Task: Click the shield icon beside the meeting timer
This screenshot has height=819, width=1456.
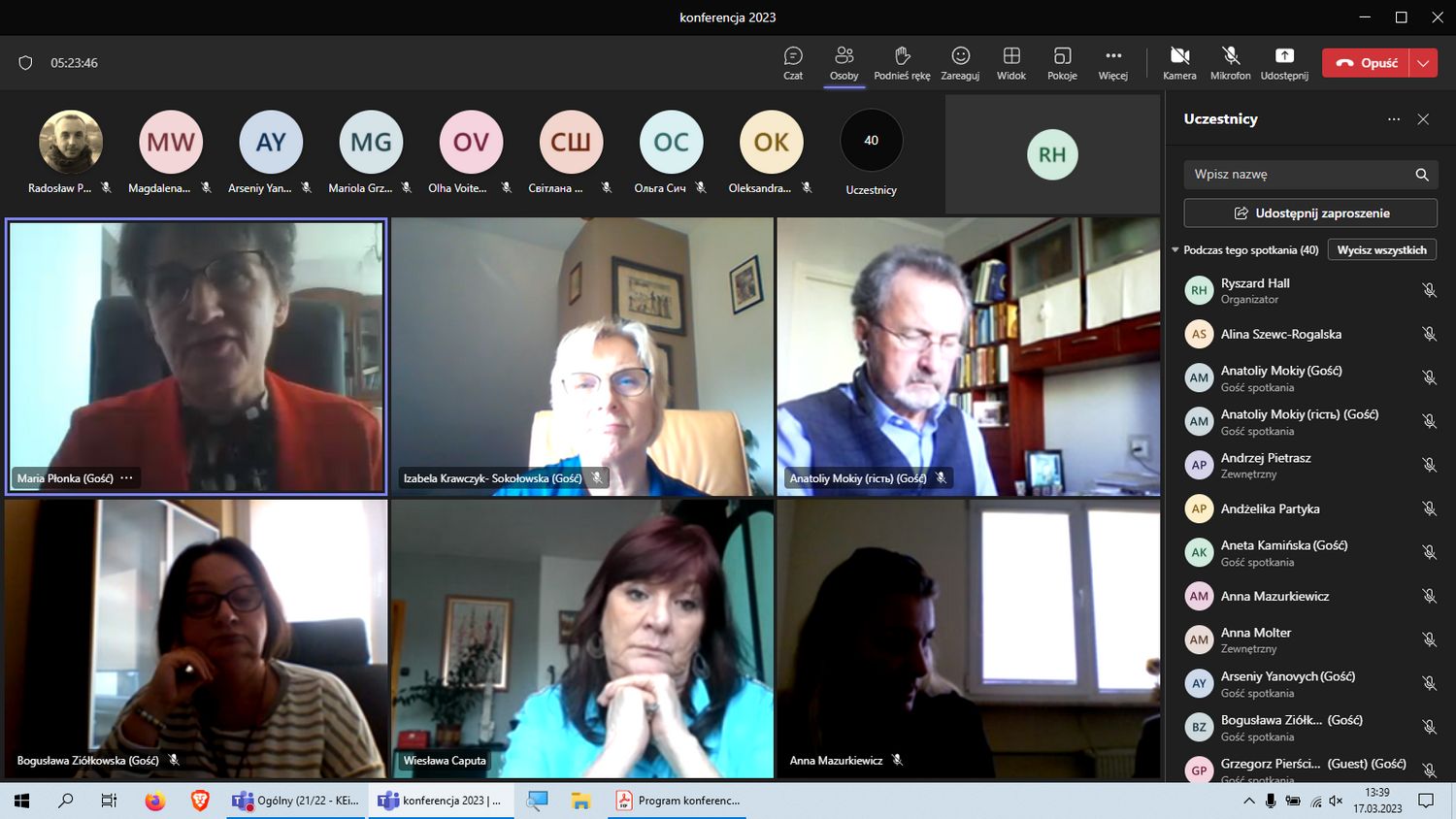Action: pos(26,63)
